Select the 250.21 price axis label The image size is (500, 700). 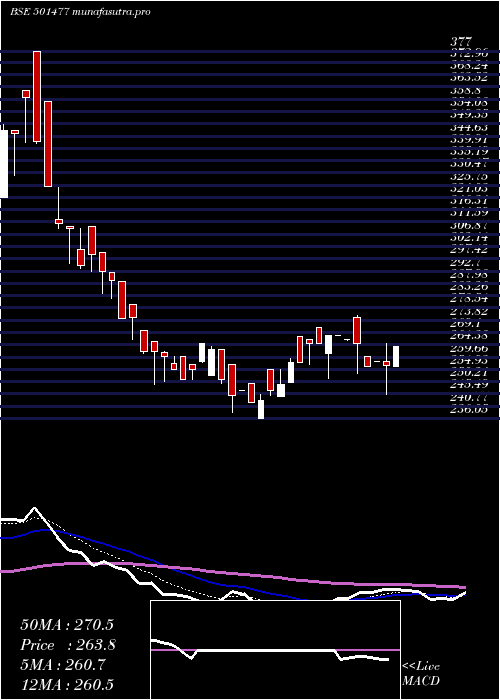pos(468,373)
